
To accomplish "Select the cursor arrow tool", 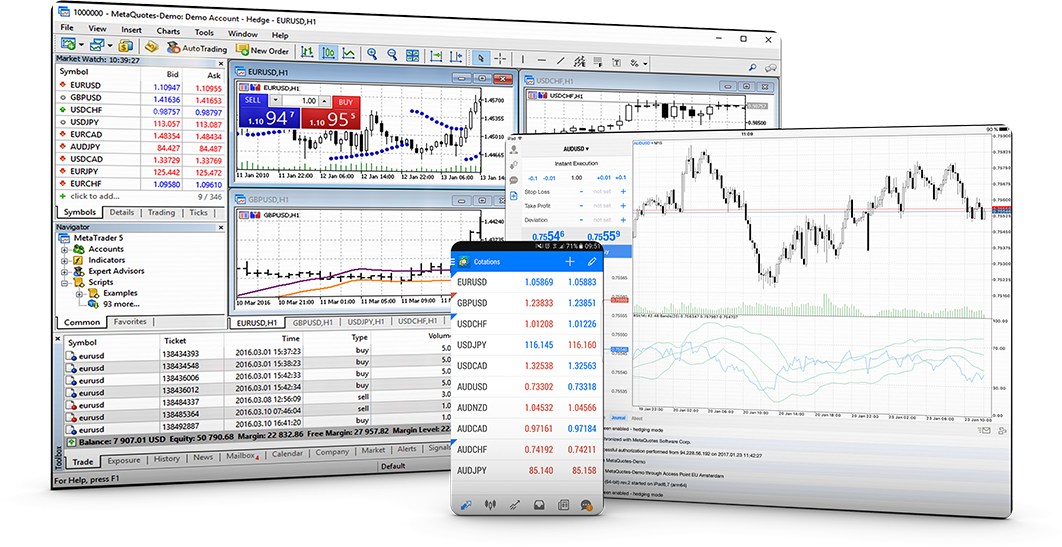I will 480,58.
